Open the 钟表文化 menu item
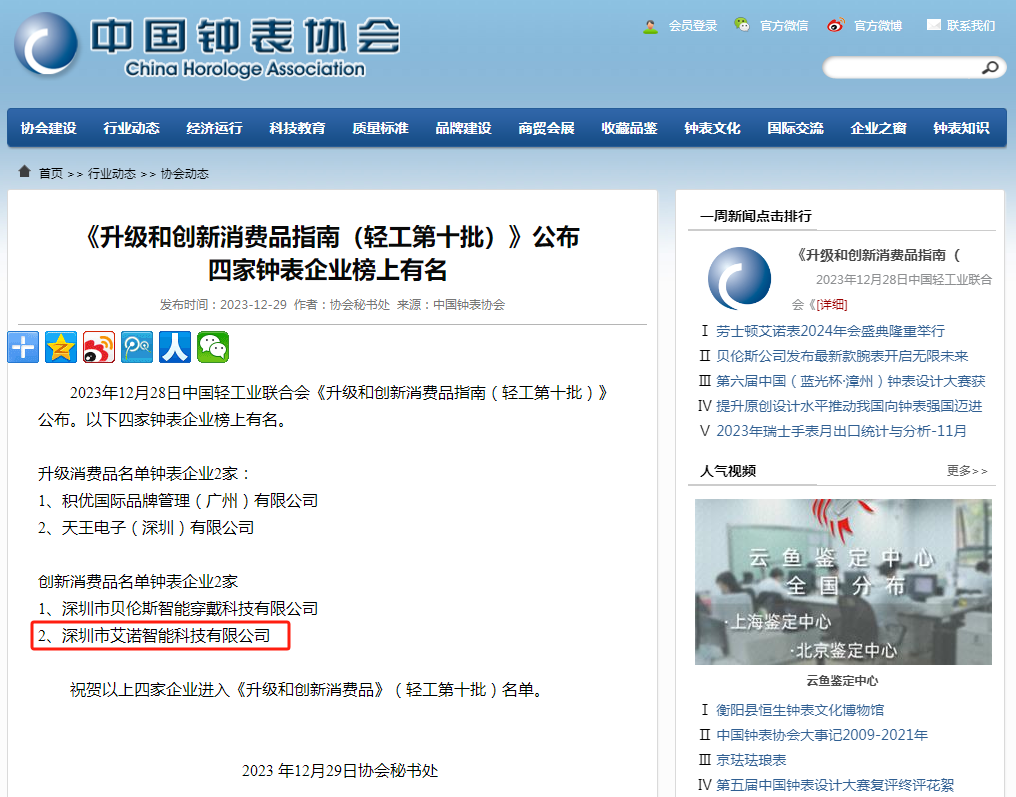The width and height of the screenshot is (1016, 797). [x=711, y=128]
